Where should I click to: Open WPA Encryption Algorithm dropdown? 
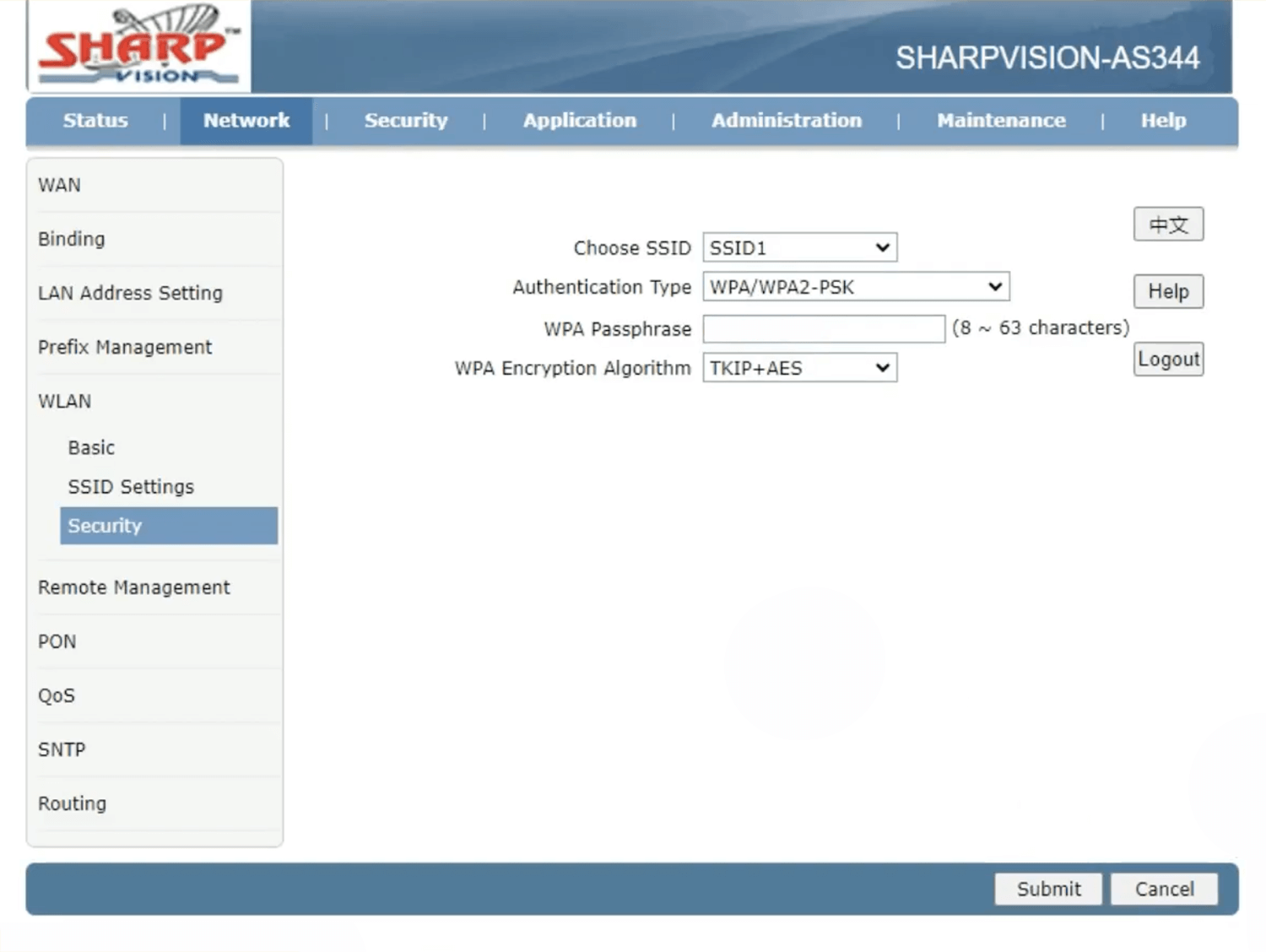click(799, 368)
